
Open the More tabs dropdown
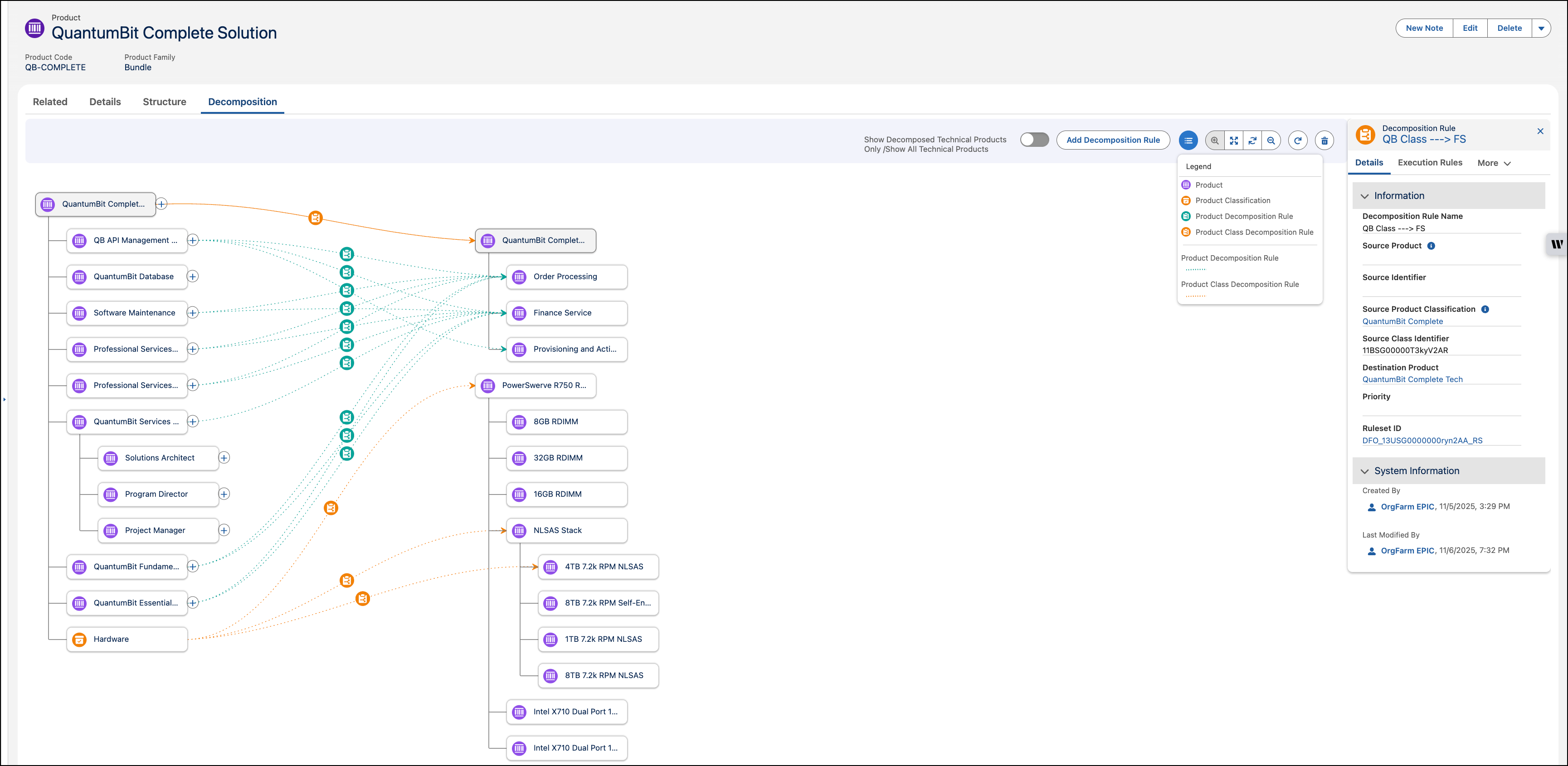coord(1494,163)
